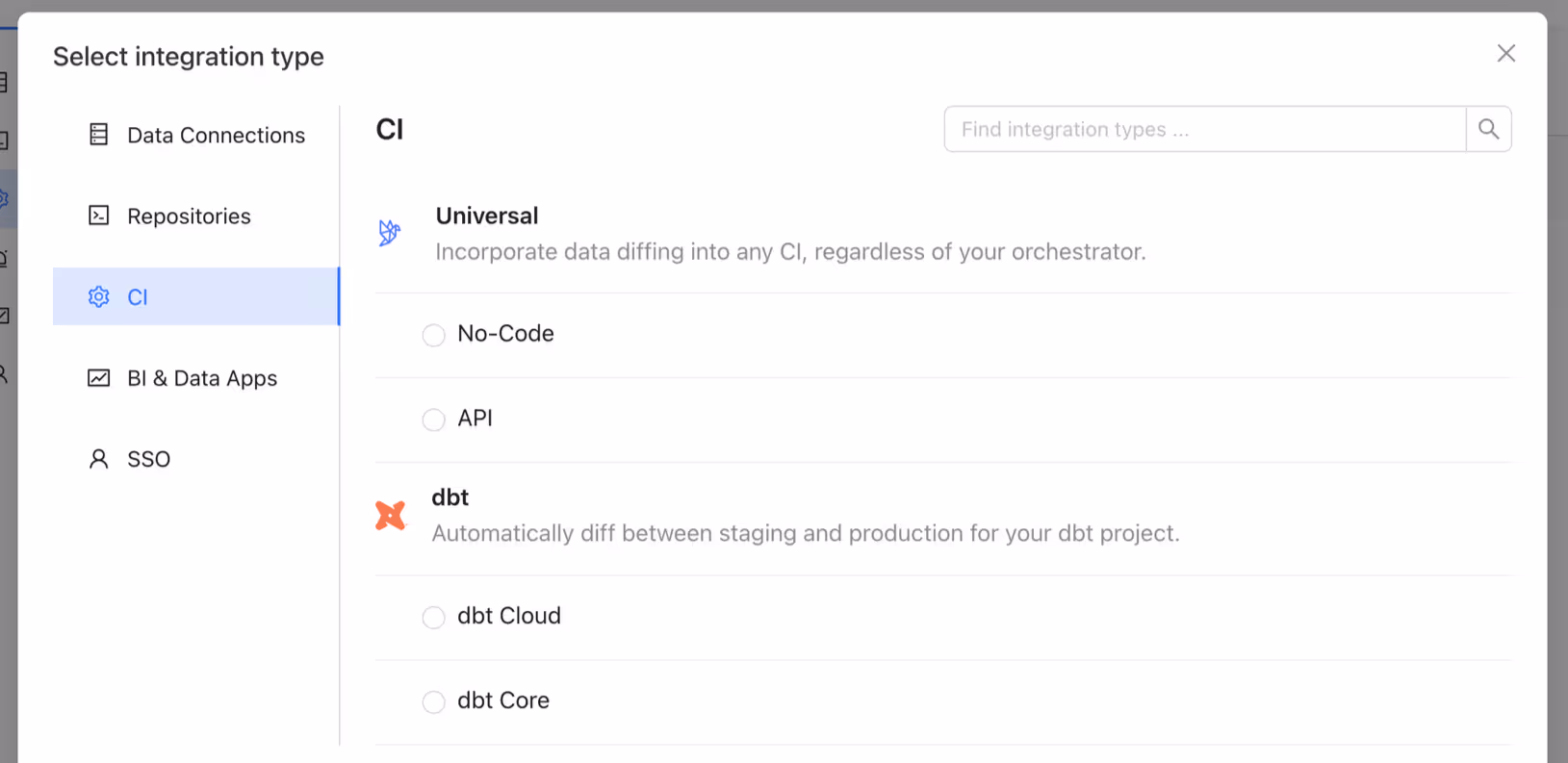The image size is (1568, 763).
Task: Click the dbt section heading
Action: [x=450, y=497]
